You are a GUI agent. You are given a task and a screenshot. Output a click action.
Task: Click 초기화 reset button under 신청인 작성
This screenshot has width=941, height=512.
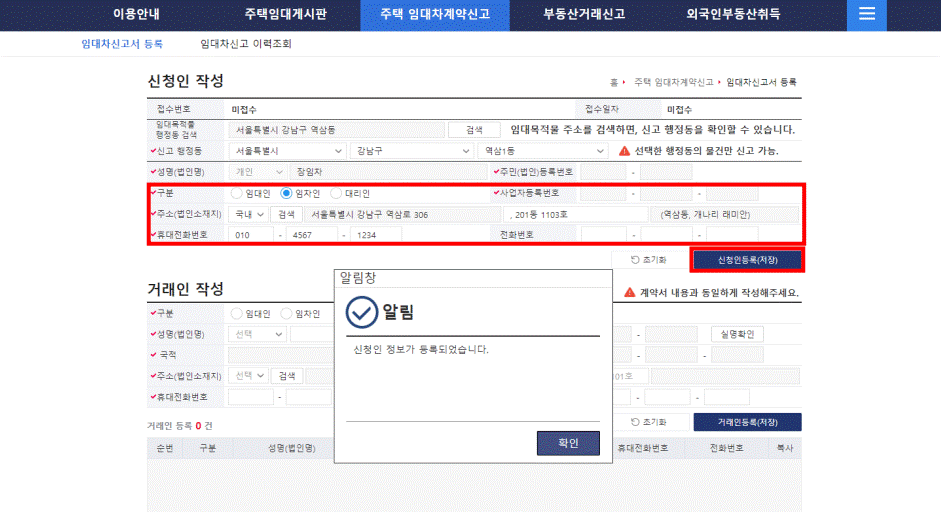click(x=649, y=260)
